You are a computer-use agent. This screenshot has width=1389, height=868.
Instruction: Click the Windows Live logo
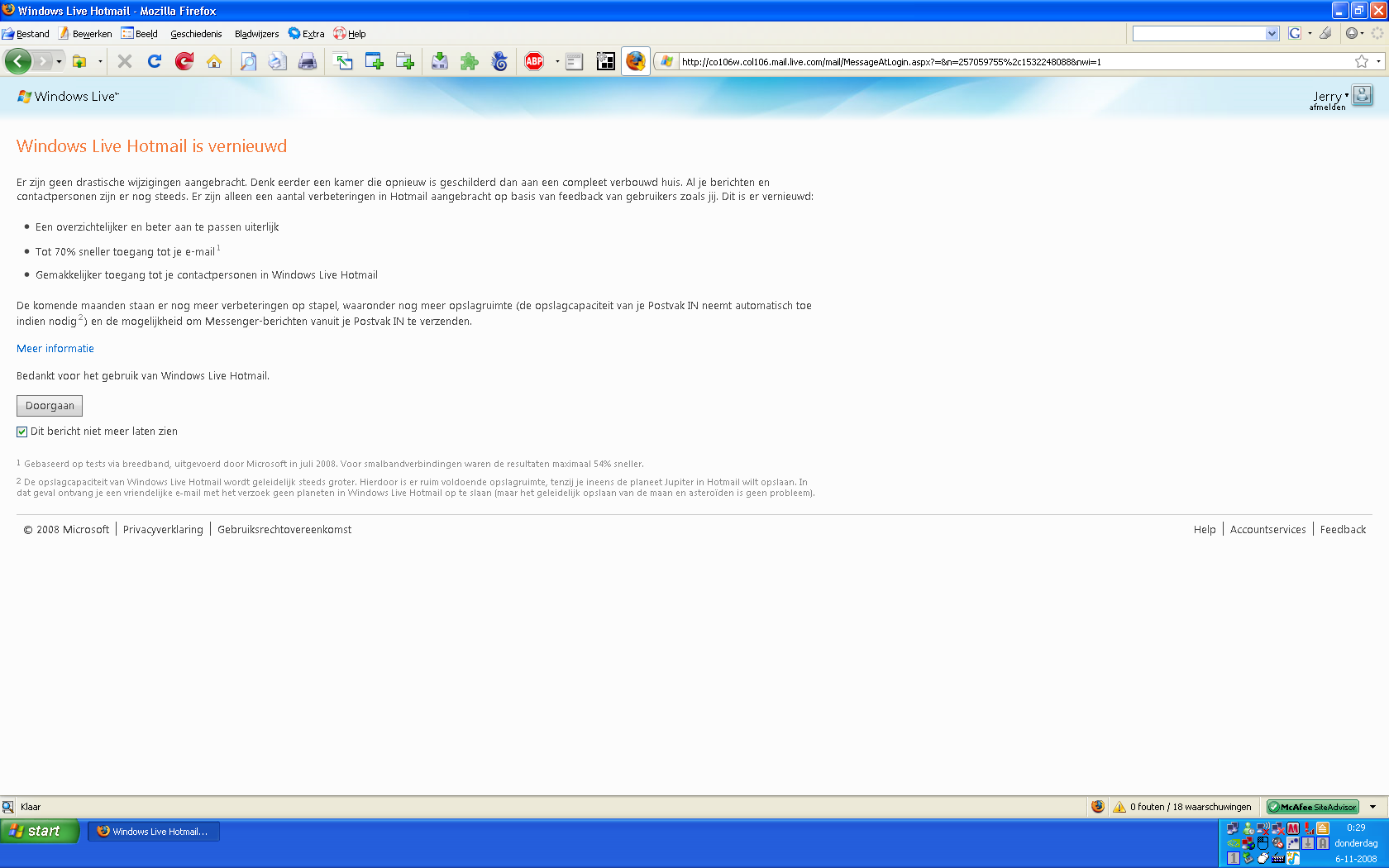click(x=68, y=96)
